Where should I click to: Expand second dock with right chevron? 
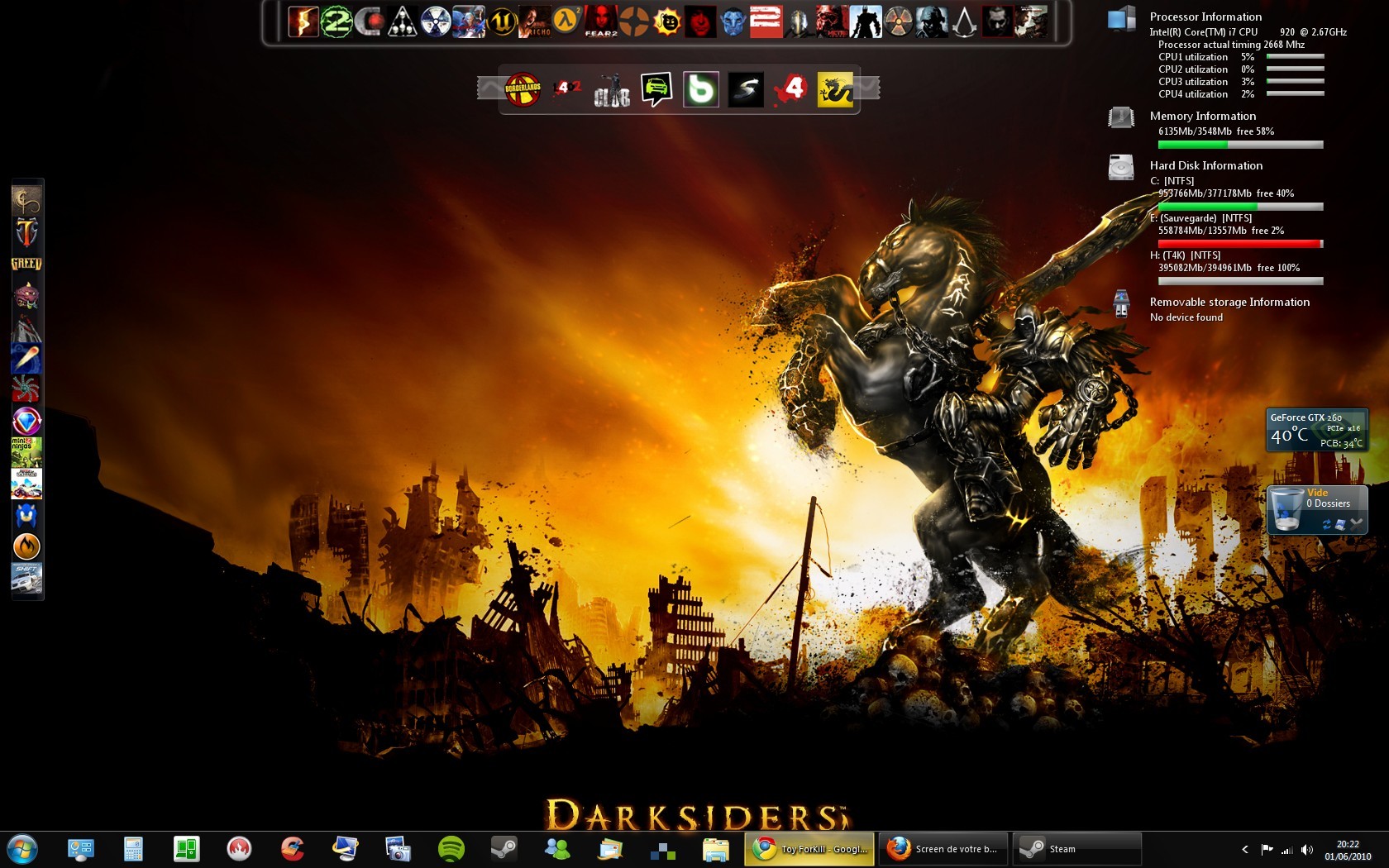(x=868, y=88)
